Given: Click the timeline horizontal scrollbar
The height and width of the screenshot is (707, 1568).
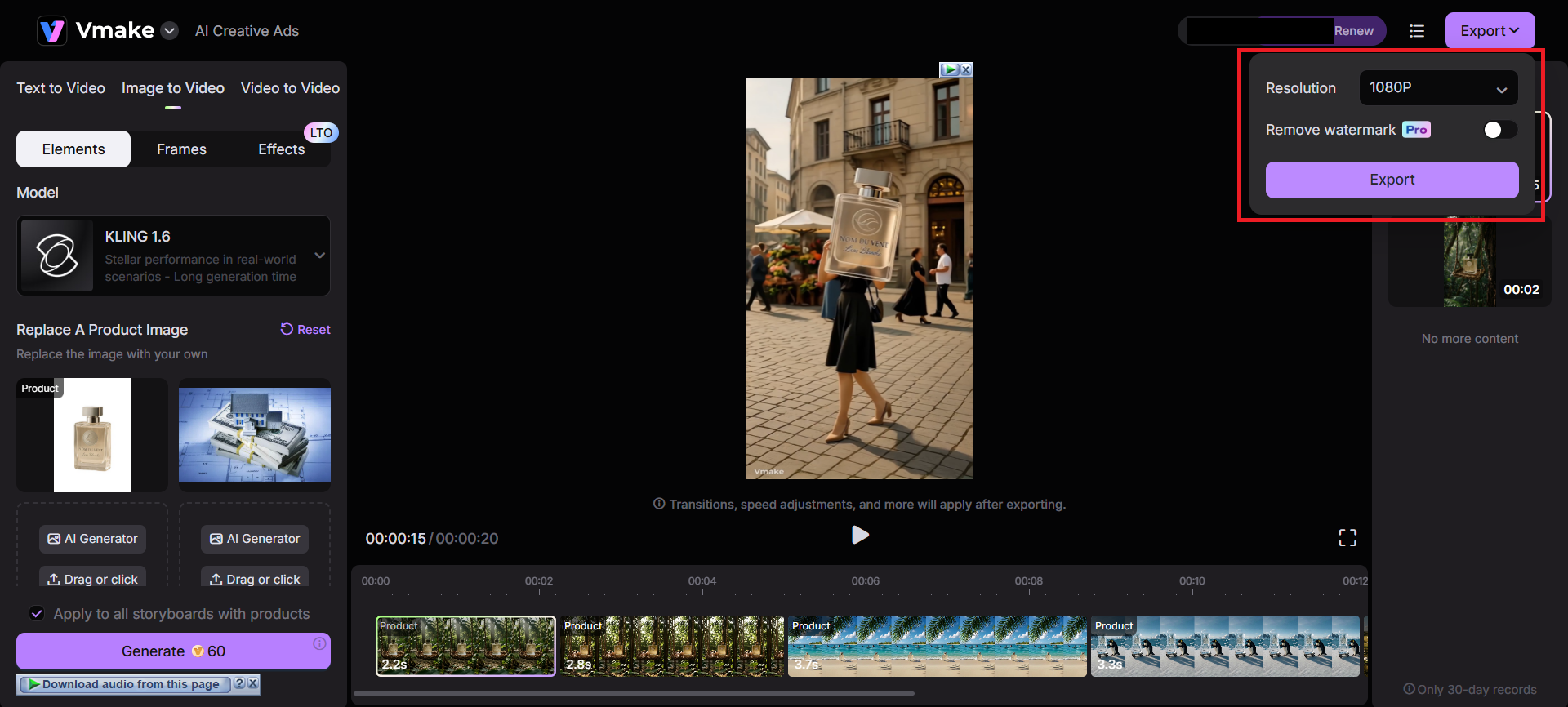Looking at the screenshot, I should pos(634,693).
